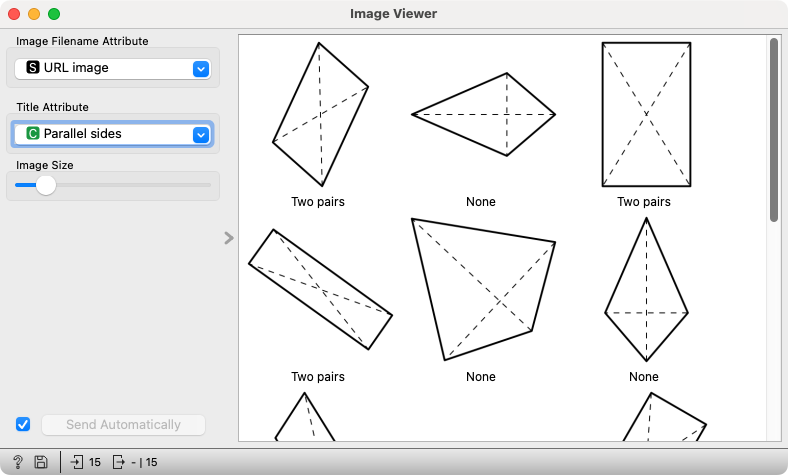This screenshot has width=788, height=475.
Task: Click the input data arrow icon
Action: pos(76,462)
